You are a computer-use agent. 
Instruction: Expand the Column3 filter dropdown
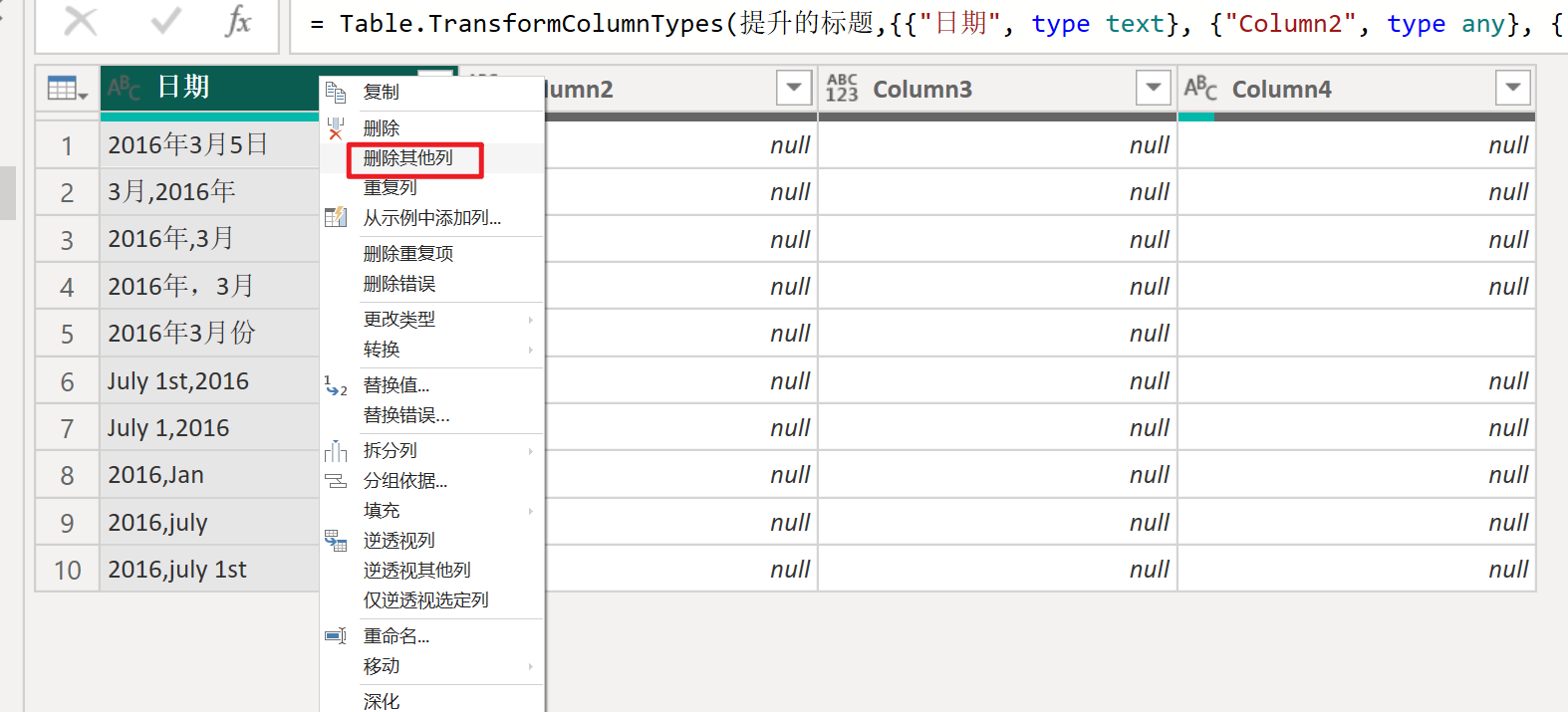[x=1154, y=89]
